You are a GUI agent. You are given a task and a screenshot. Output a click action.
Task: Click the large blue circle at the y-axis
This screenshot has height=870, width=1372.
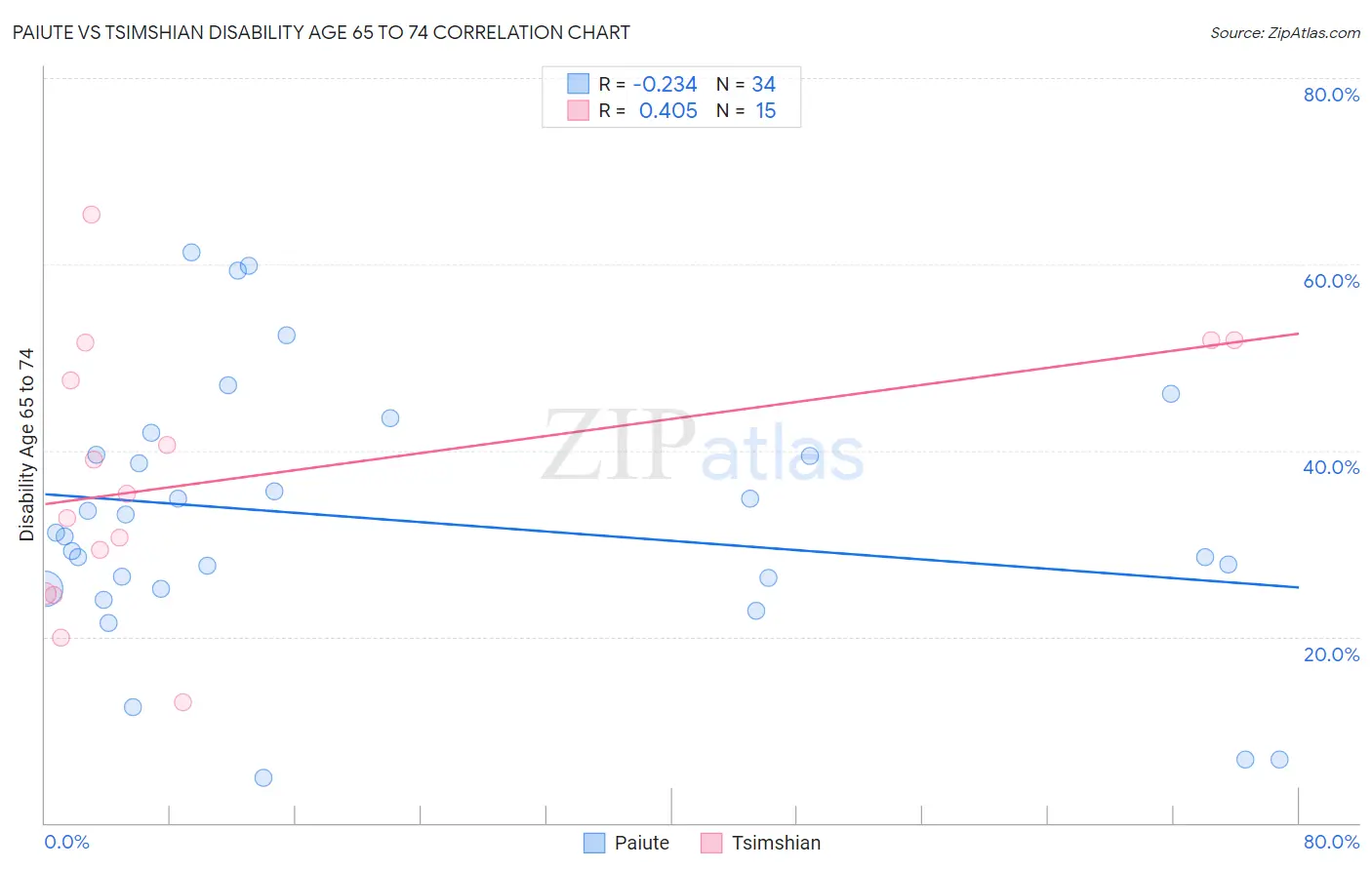45,590
